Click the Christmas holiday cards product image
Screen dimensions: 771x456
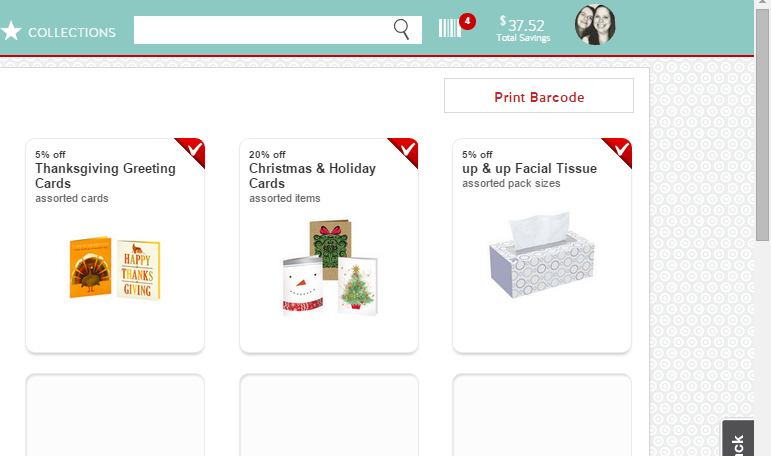(329, 267)
